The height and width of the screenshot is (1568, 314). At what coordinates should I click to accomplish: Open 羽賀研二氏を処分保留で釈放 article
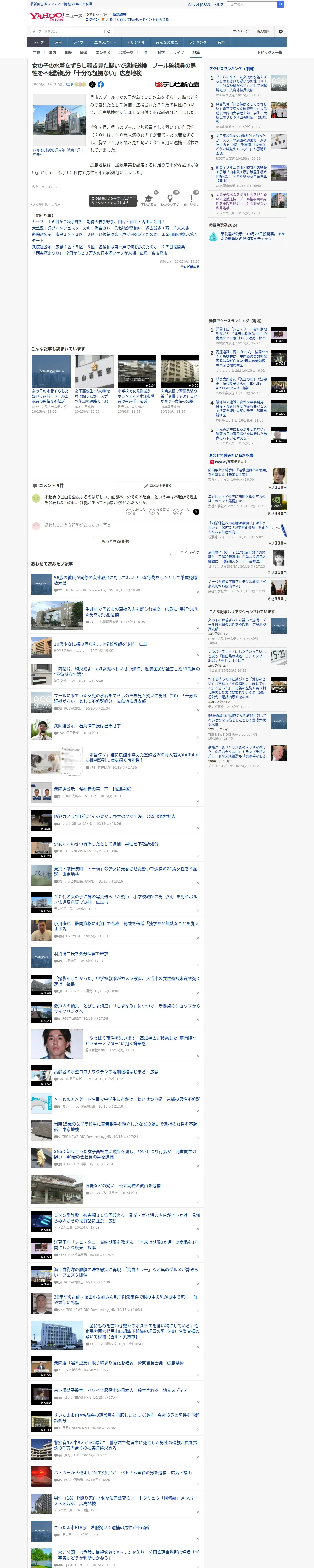81,954
